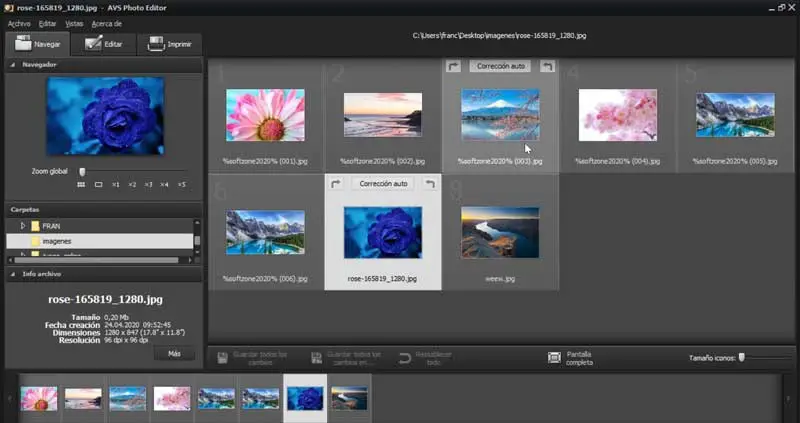Adjust the Zoom global slider handle
The height and width of the screenshot is (423, 800).
click(x=82, y=171)
